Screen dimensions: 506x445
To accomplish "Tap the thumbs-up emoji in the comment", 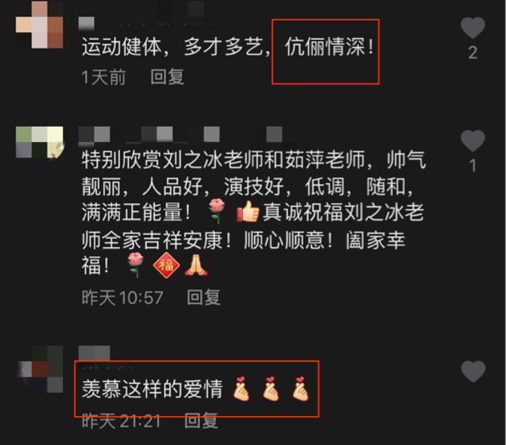I will point(248,211).
